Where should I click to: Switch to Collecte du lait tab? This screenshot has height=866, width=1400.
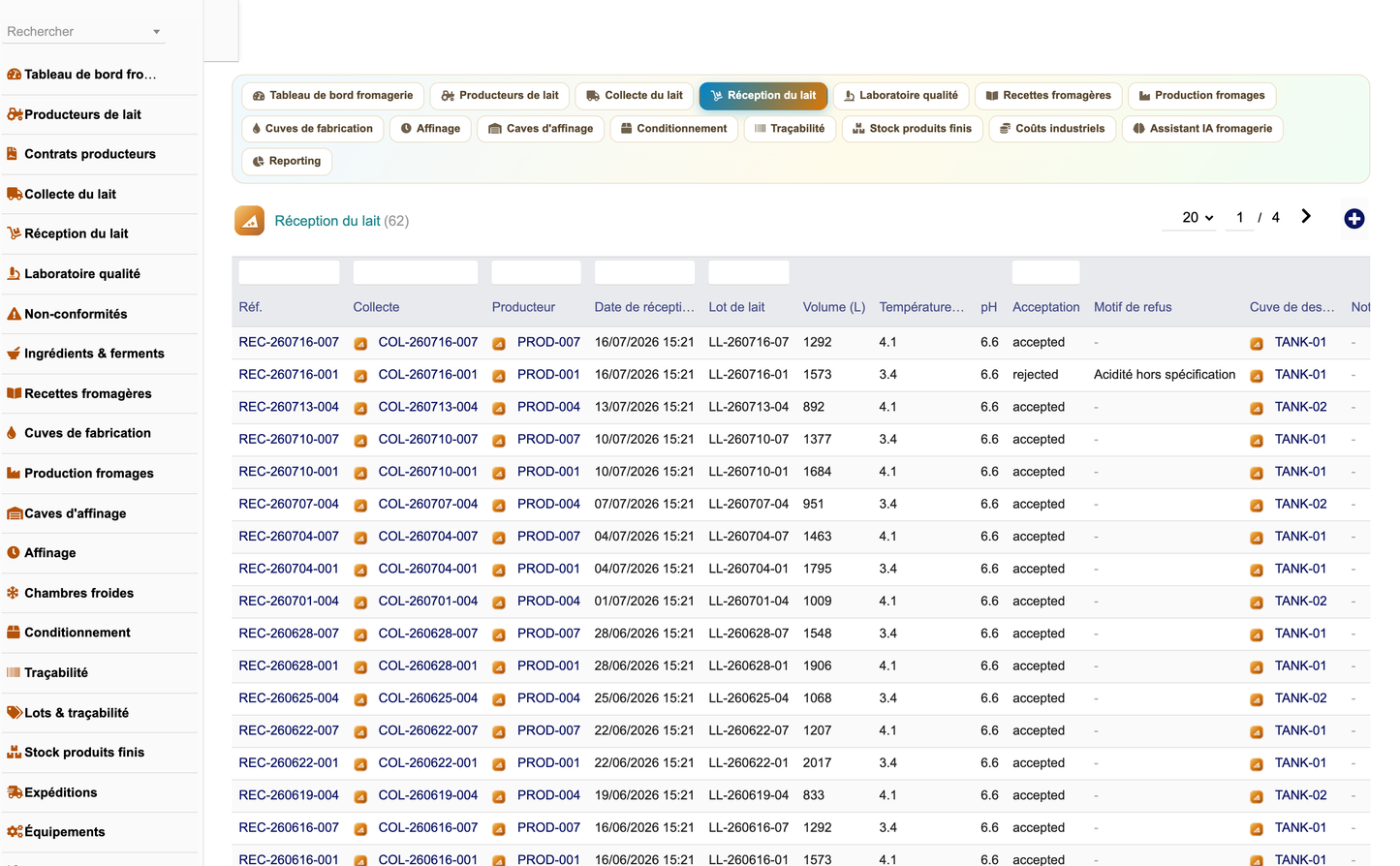pos(635,96)
